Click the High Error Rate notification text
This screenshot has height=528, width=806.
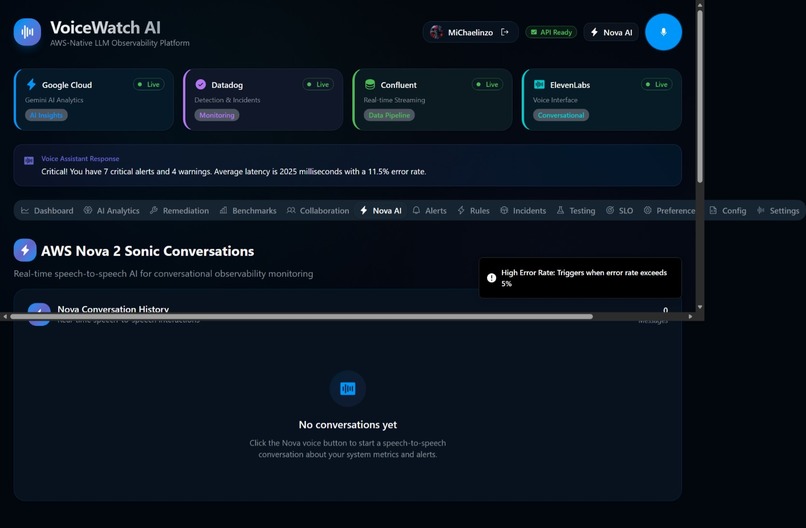[584, 278]
